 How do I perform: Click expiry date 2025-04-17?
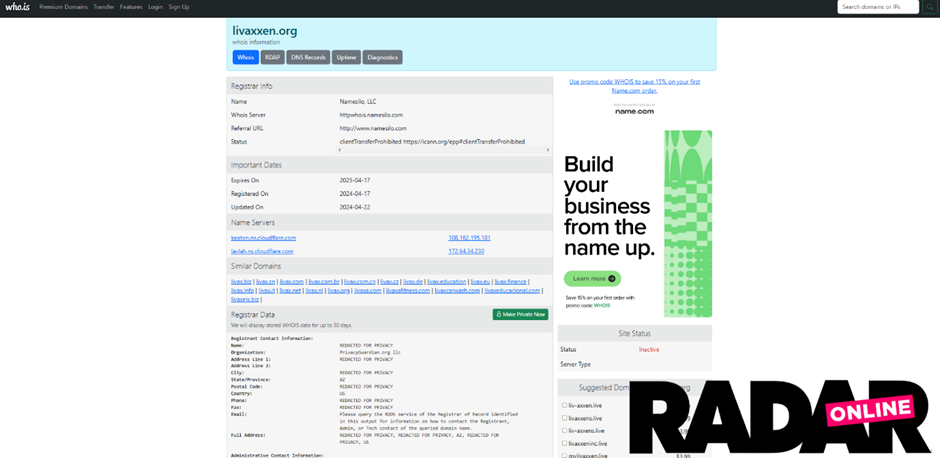click(x=355, y=180)
